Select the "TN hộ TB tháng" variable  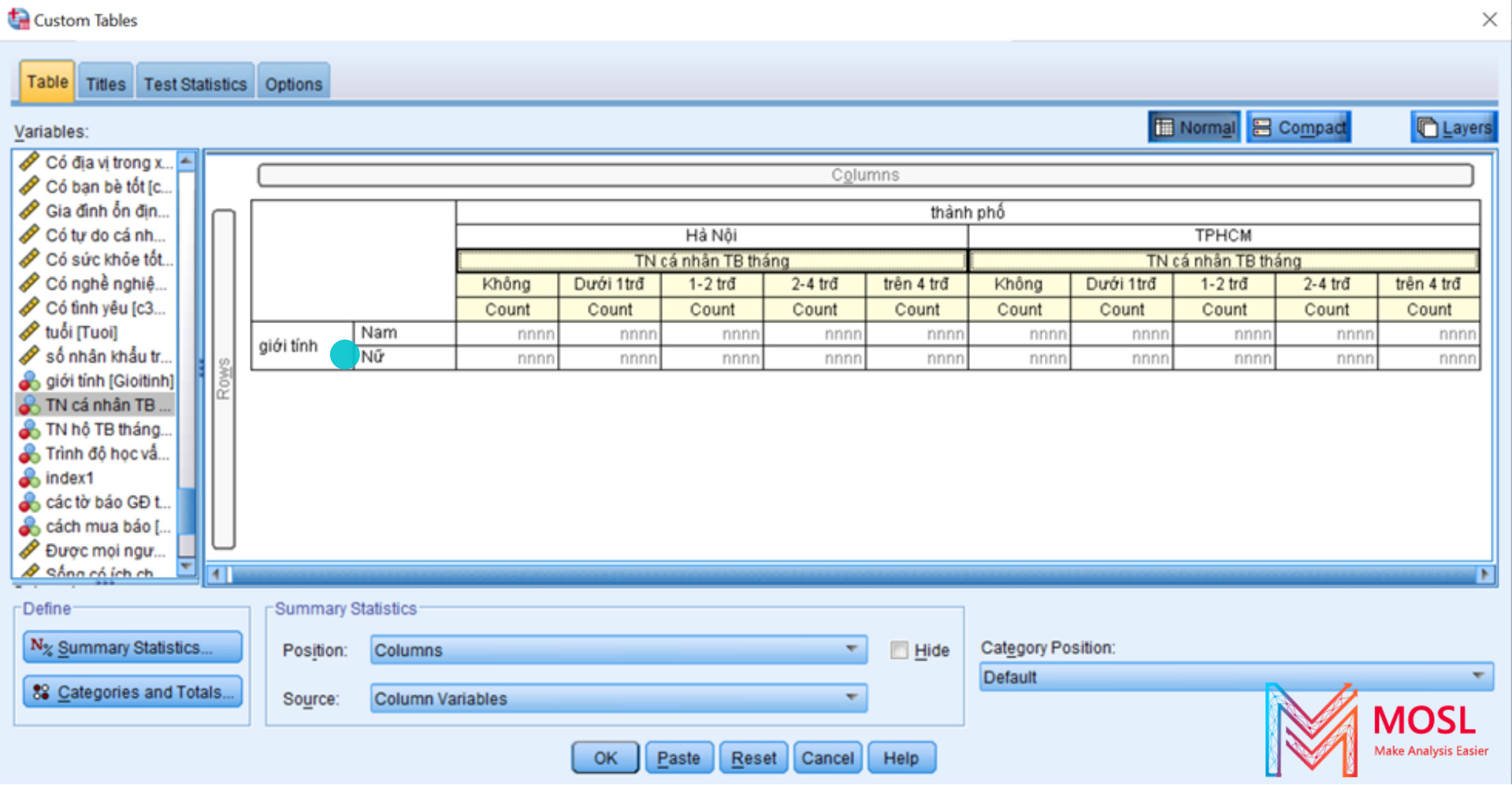point(106,429)
